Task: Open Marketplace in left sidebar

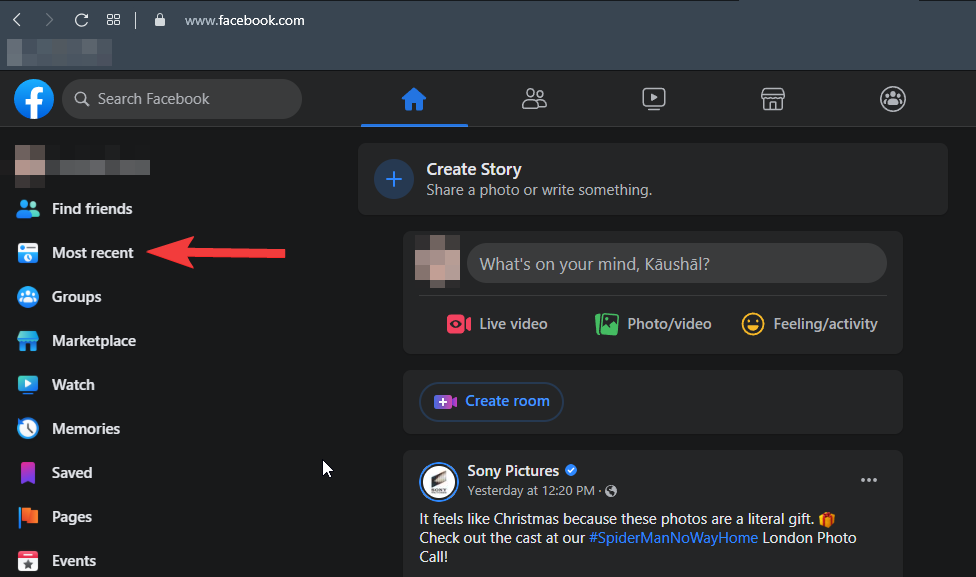Action: [x=93, y=341]
